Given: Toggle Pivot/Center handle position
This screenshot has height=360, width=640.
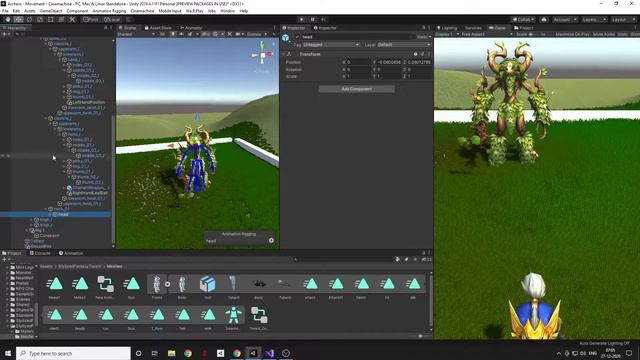Looking at the screenshot, I should [x=91, y=19].
